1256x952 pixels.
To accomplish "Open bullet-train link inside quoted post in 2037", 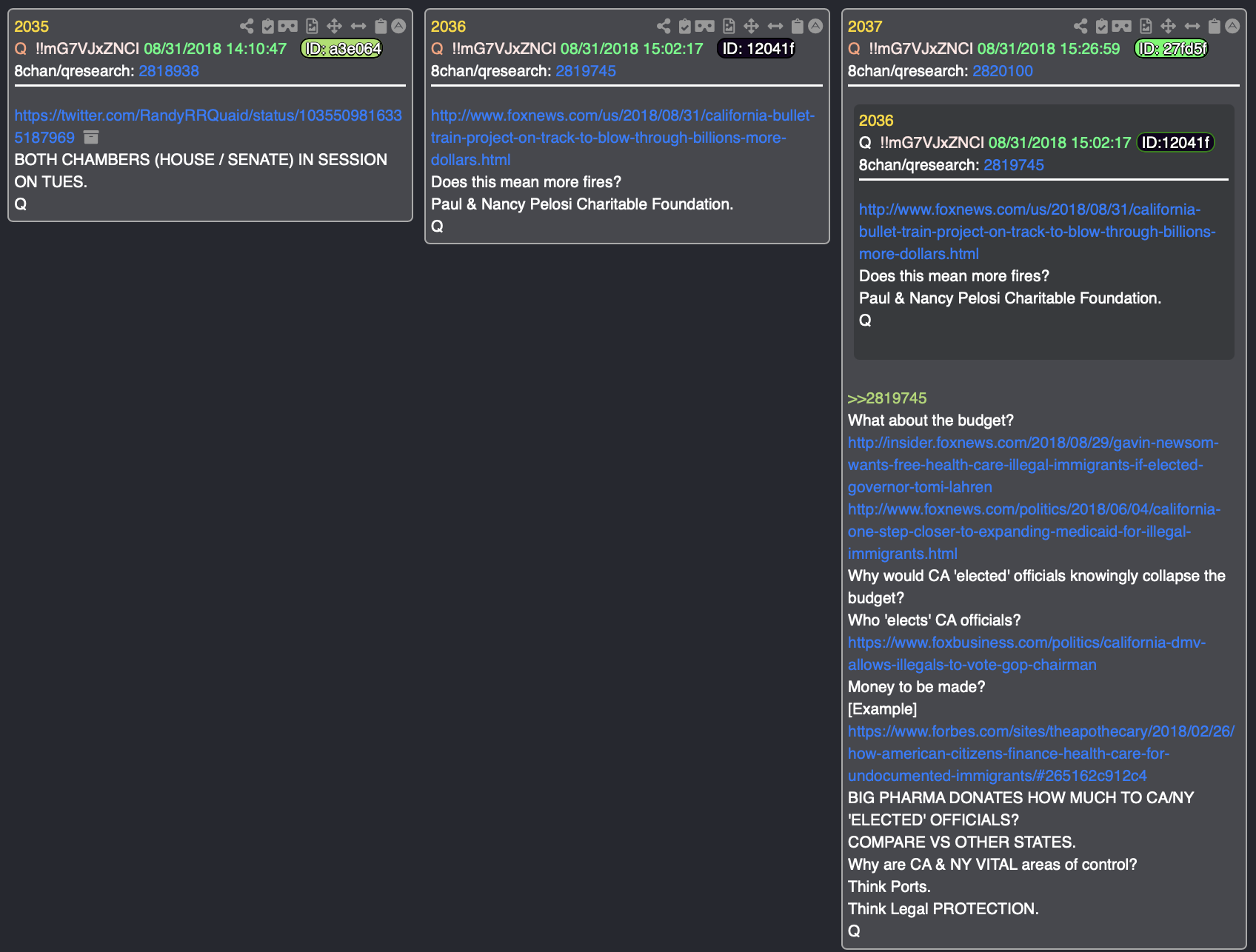I will point(1038,232).
